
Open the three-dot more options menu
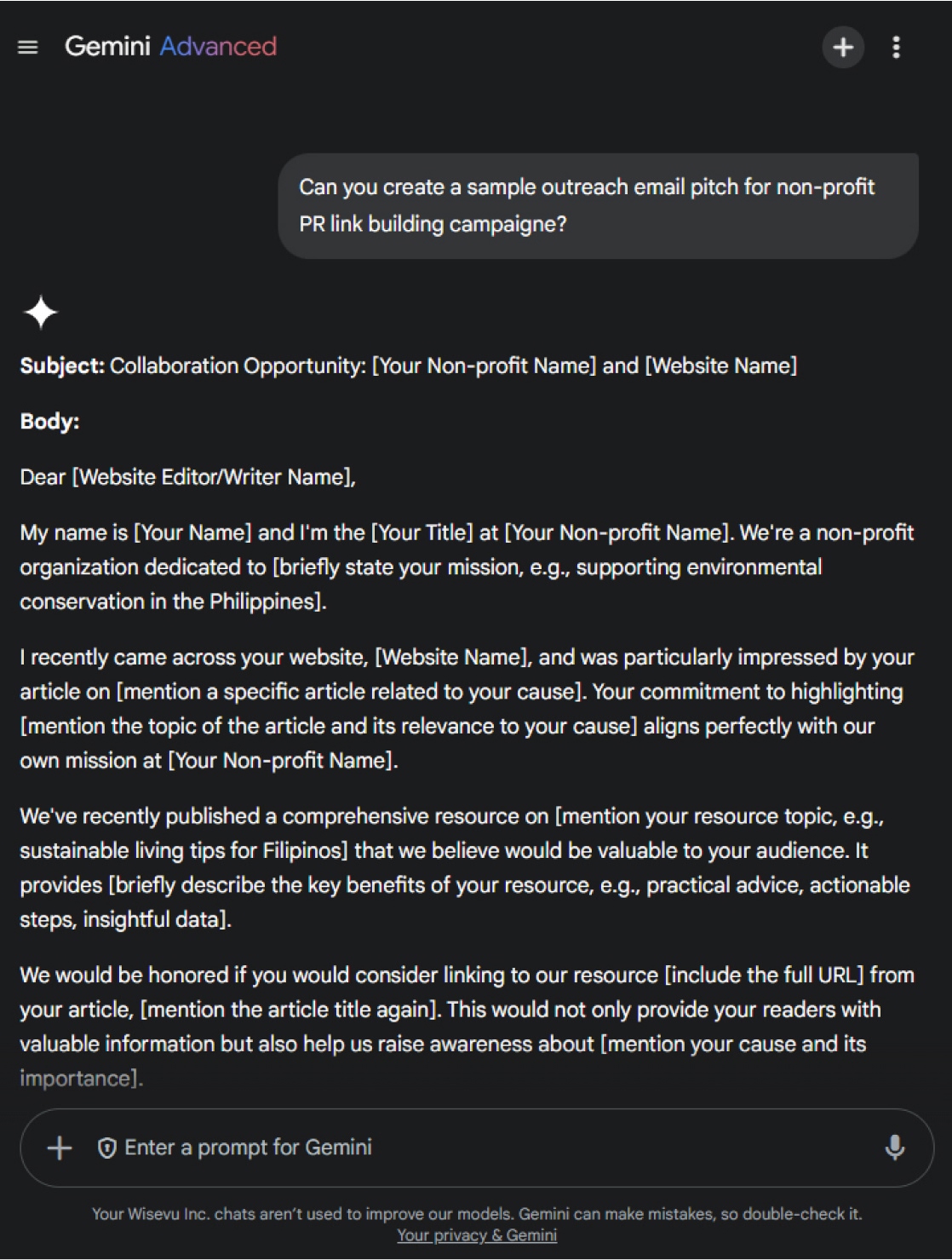(x=896, y=47)
